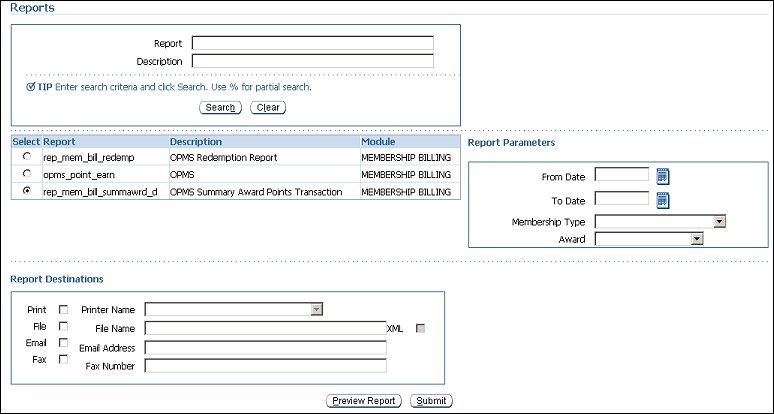The image size is (774, 414).
Task: Click the Preview Report button
Action: click(x=364, y=401)
